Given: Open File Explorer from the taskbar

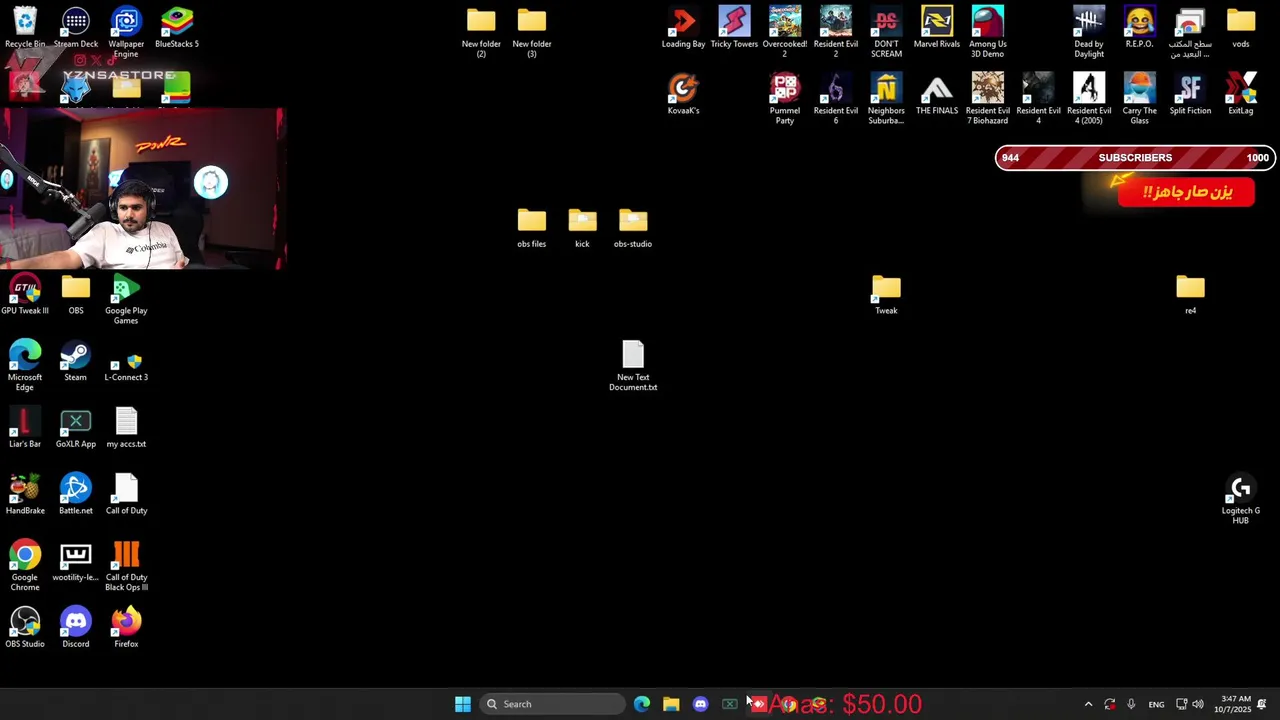Looking at the screenshot, I should point(671,704).
